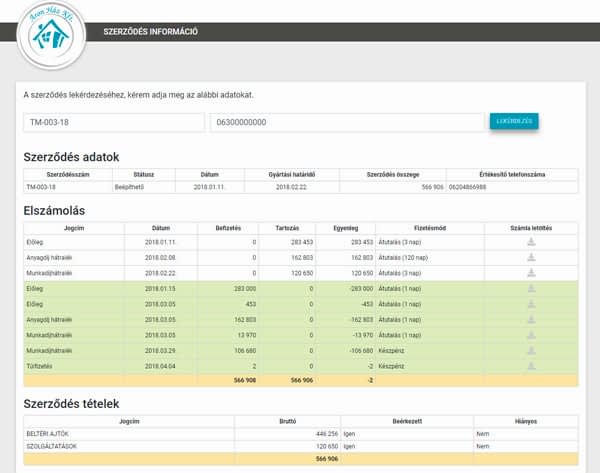The image size is (600, 473).
Task: Download invoice for Előleg dated 2018.01.11.
Action: coord(531,242)
